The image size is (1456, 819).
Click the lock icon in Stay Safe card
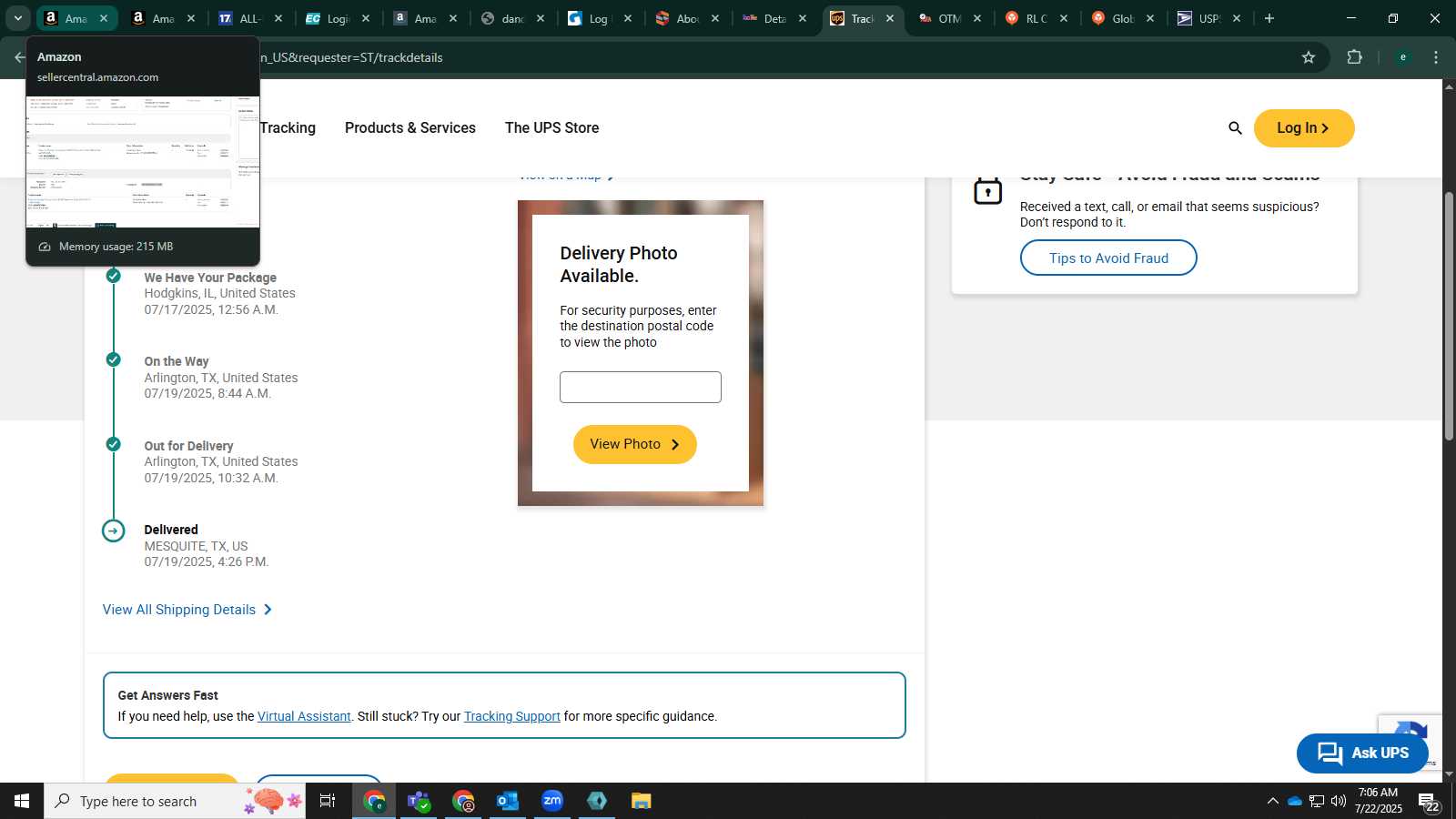click(987, 190)
